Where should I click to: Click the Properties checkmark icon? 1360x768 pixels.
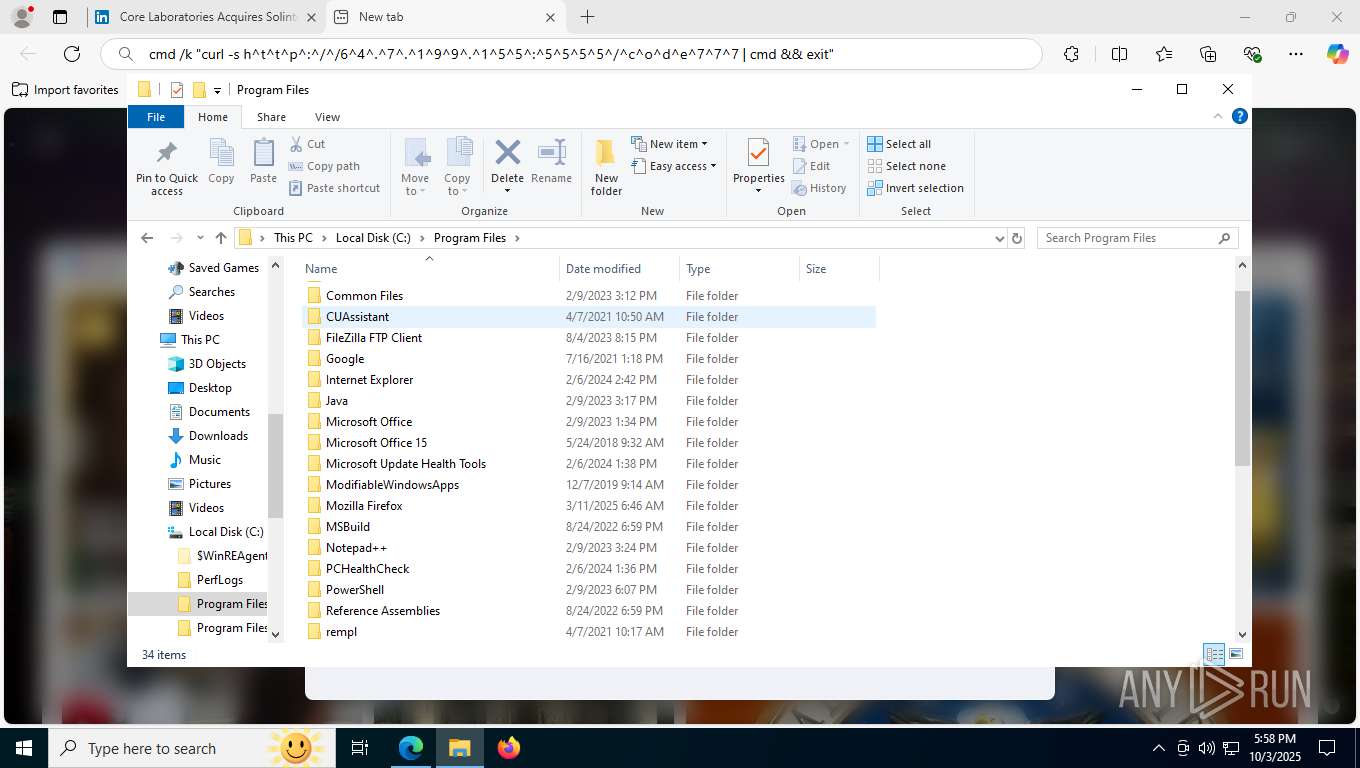[758, 153]
